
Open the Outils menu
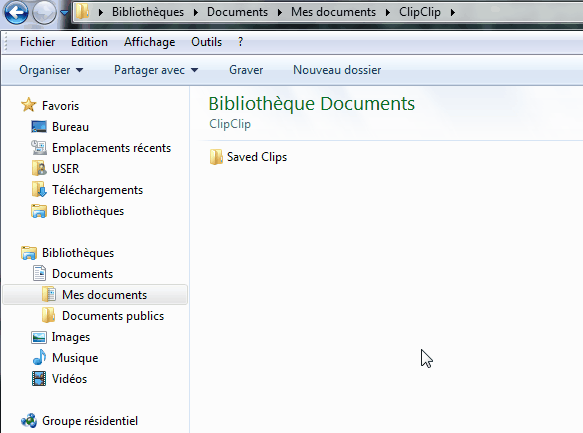[x=206, y=42]
